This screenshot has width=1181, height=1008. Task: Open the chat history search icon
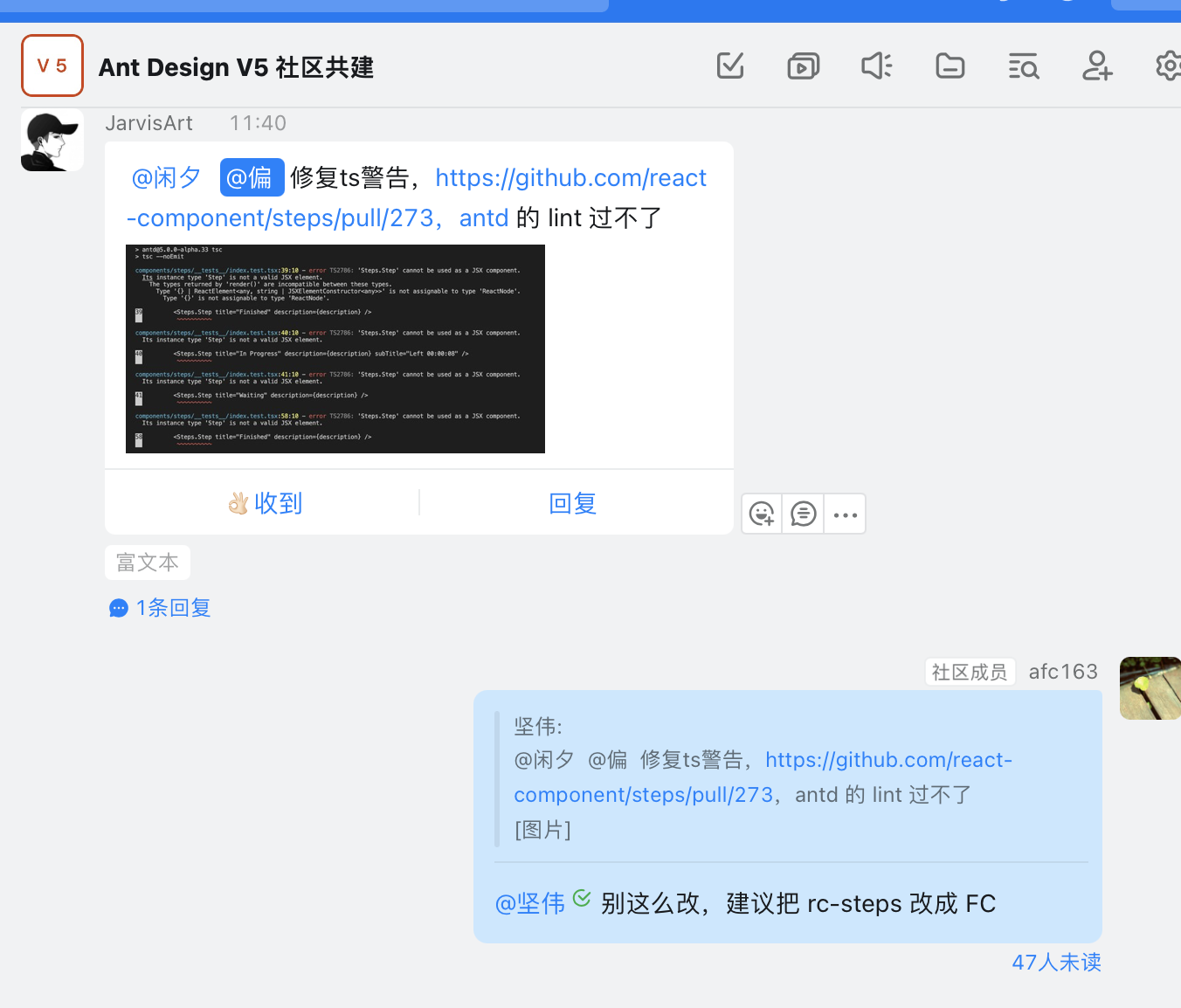1024,66
